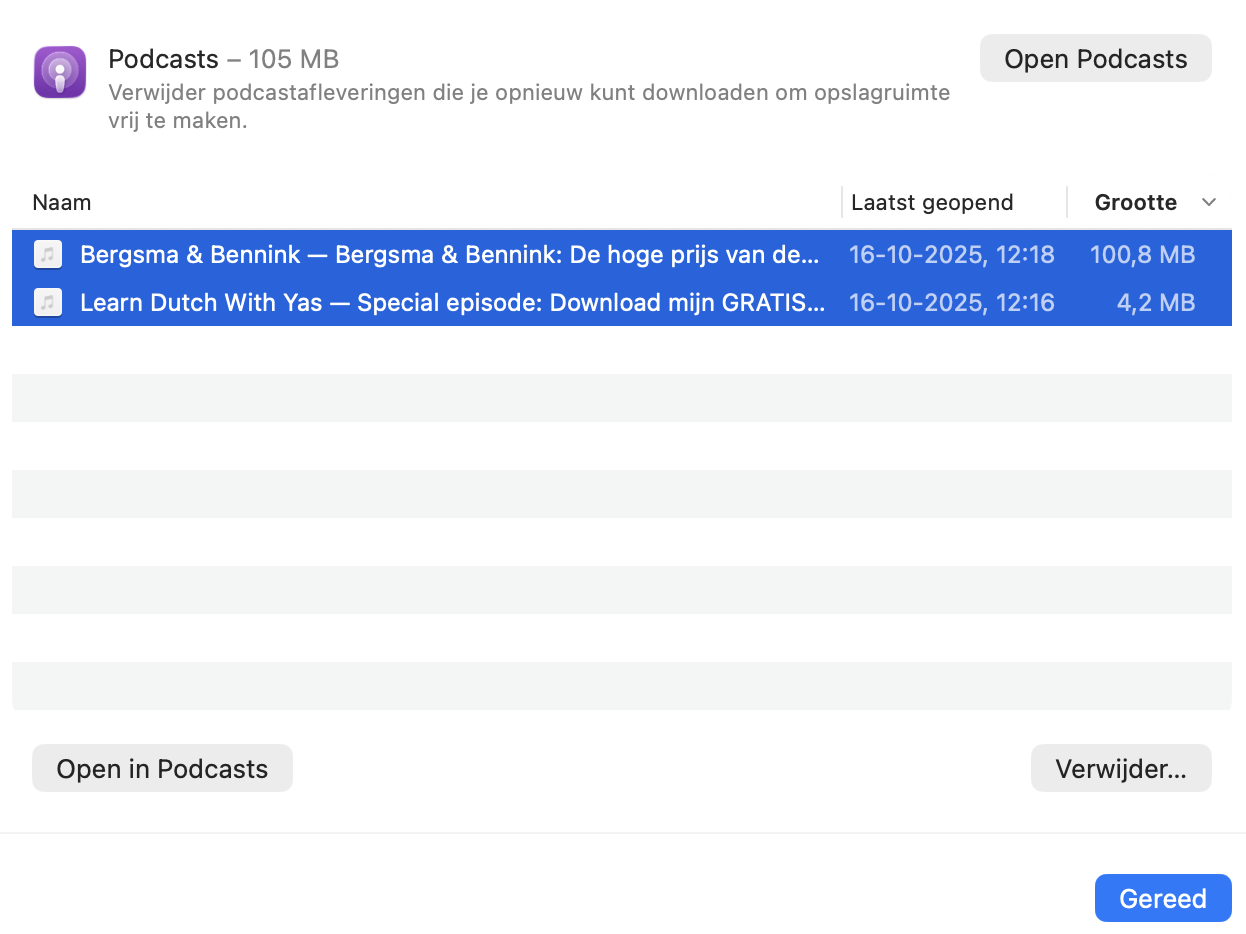Click the description text starting with Verwijder podcastafleveringen
This screenshot has width=1246, height=934.
pyautogui.click(x=528, y=107)
